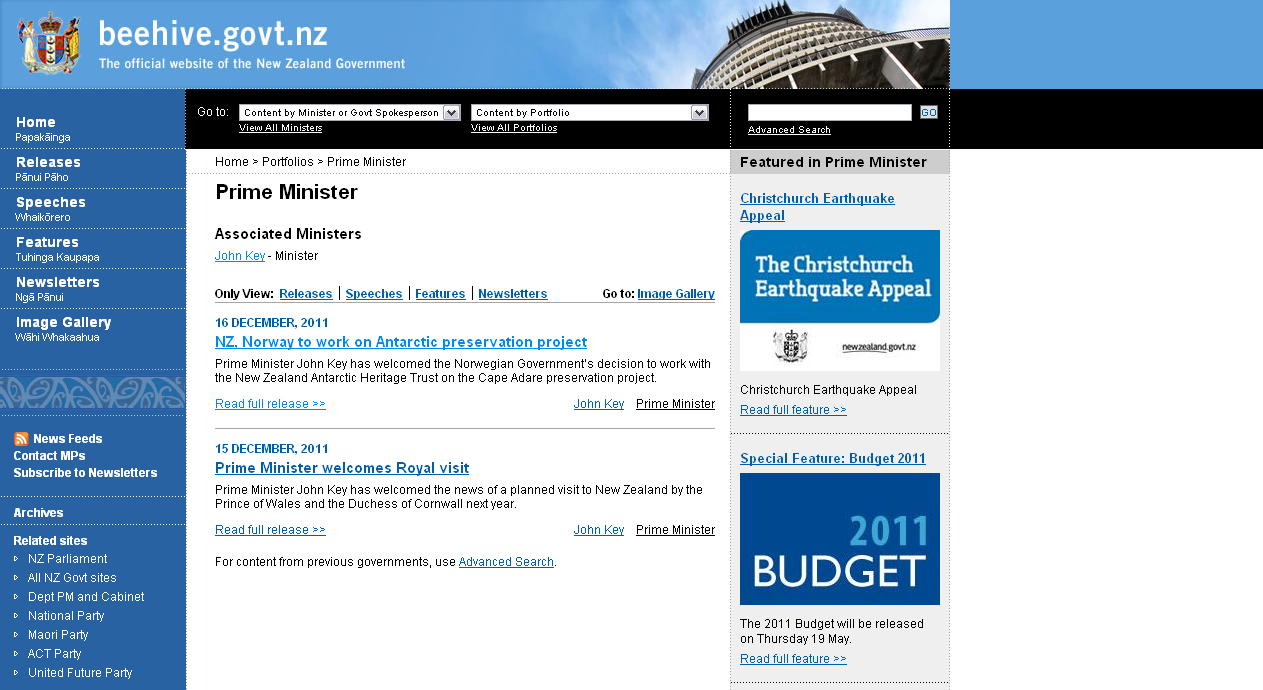Open NZ, Norway Antarctic preservation project headline

[401, 342]
